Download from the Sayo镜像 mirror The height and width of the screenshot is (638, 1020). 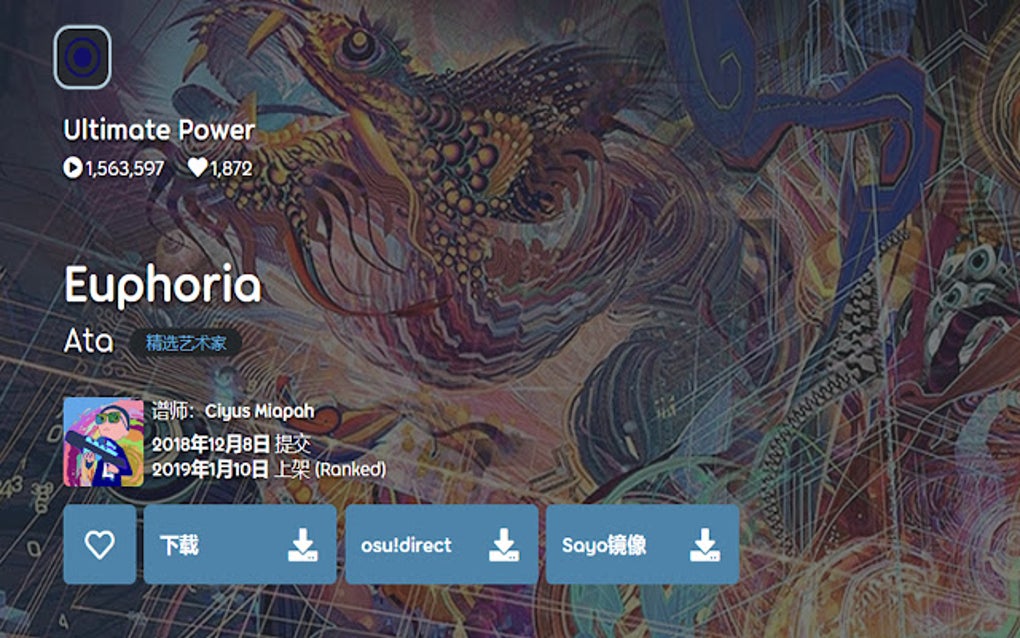pos(643,544)
